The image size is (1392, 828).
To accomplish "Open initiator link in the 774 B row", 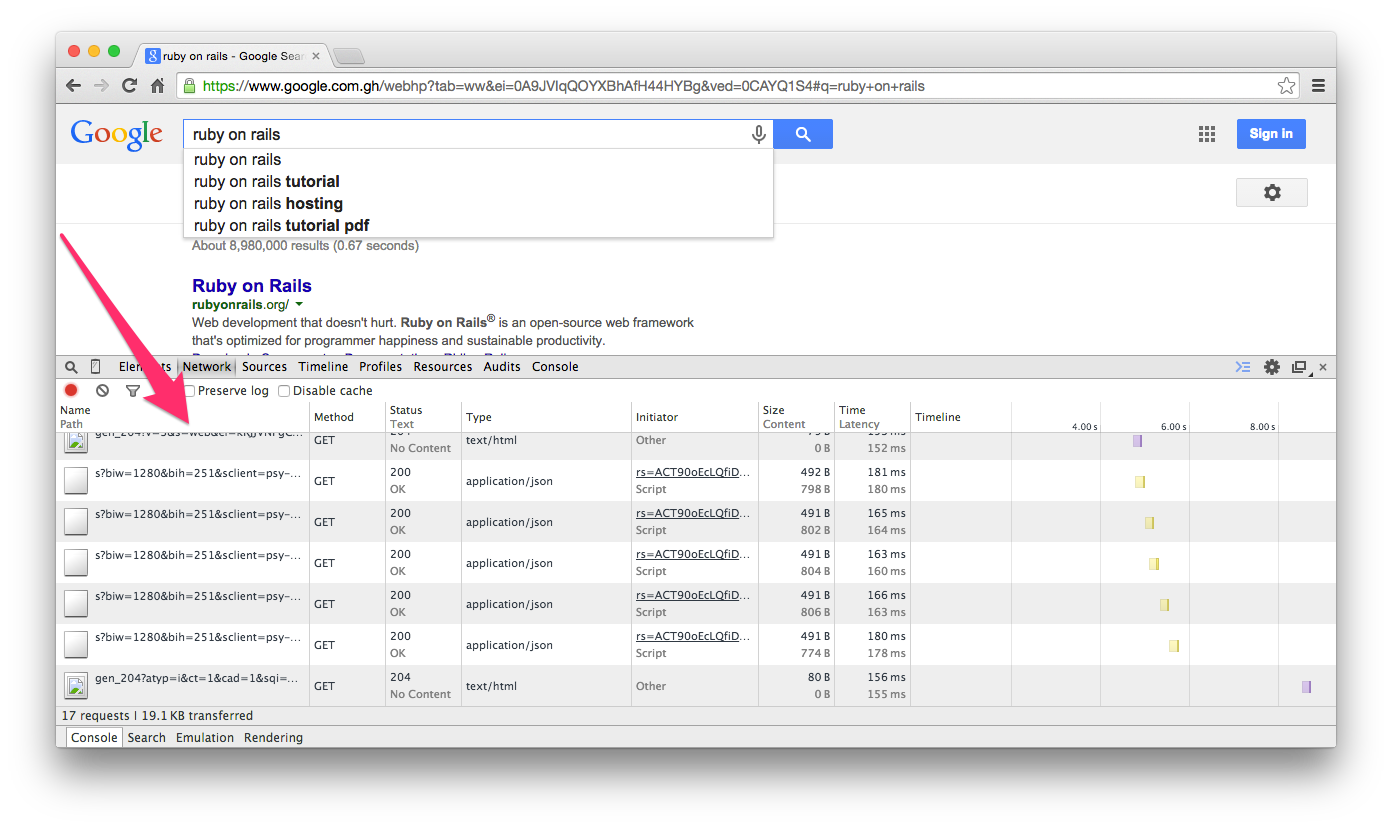I will [692, 636].
